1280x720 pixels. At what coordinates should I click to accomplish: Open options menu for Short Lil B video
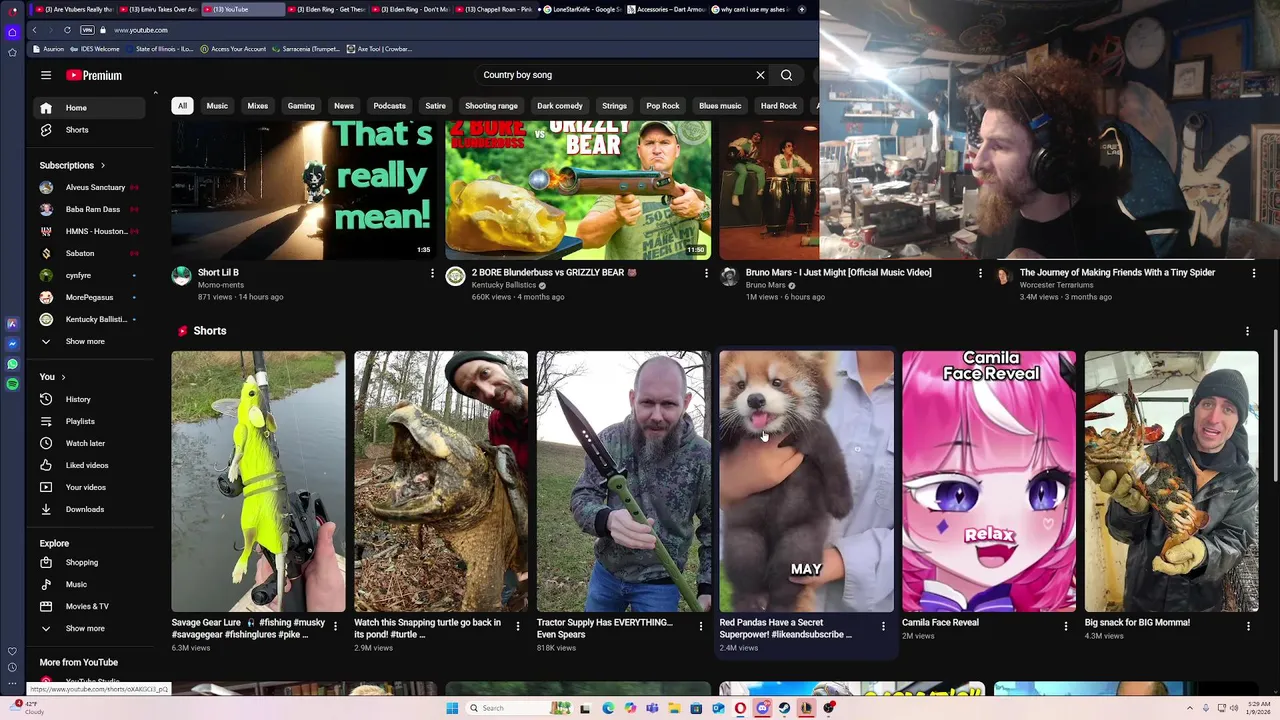point(432,273)
